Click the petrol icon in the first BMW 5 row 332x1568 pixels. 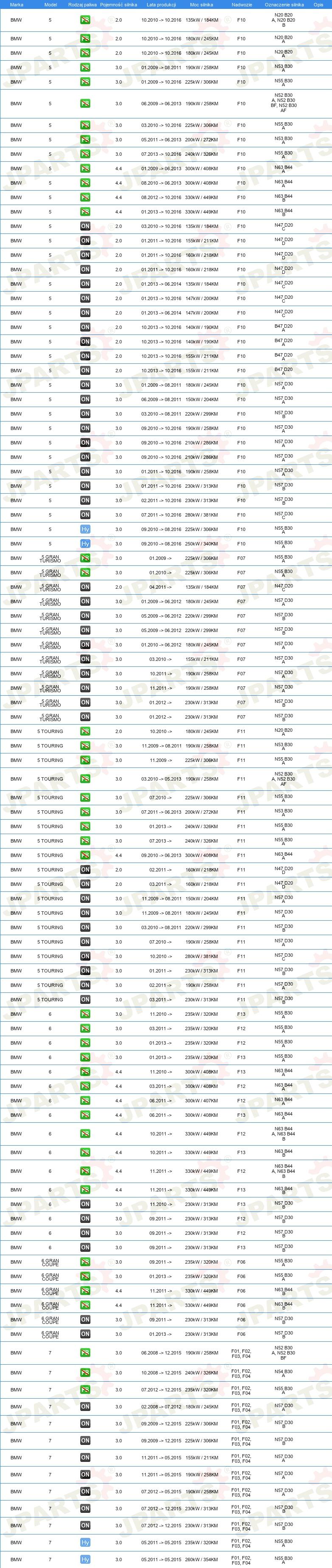point(85,20)
